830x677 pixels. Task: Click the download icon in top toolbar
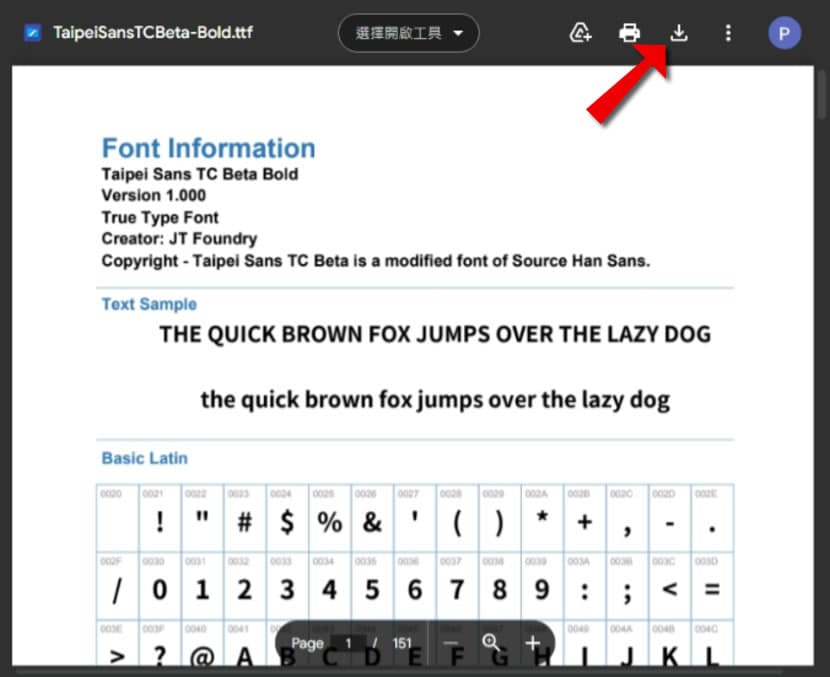(679, 33)
